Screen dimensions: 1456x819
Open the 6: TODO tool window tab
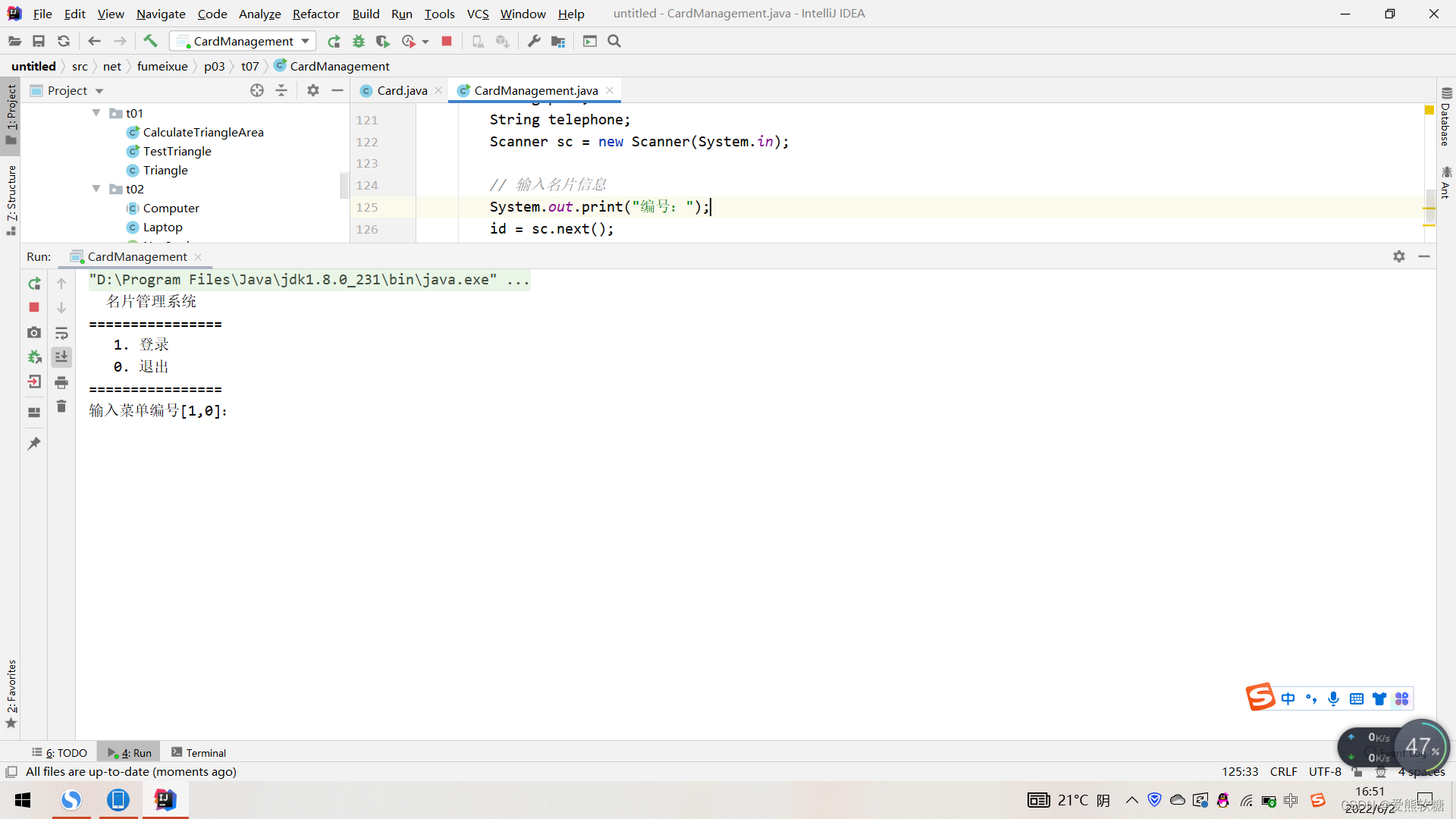59,752
